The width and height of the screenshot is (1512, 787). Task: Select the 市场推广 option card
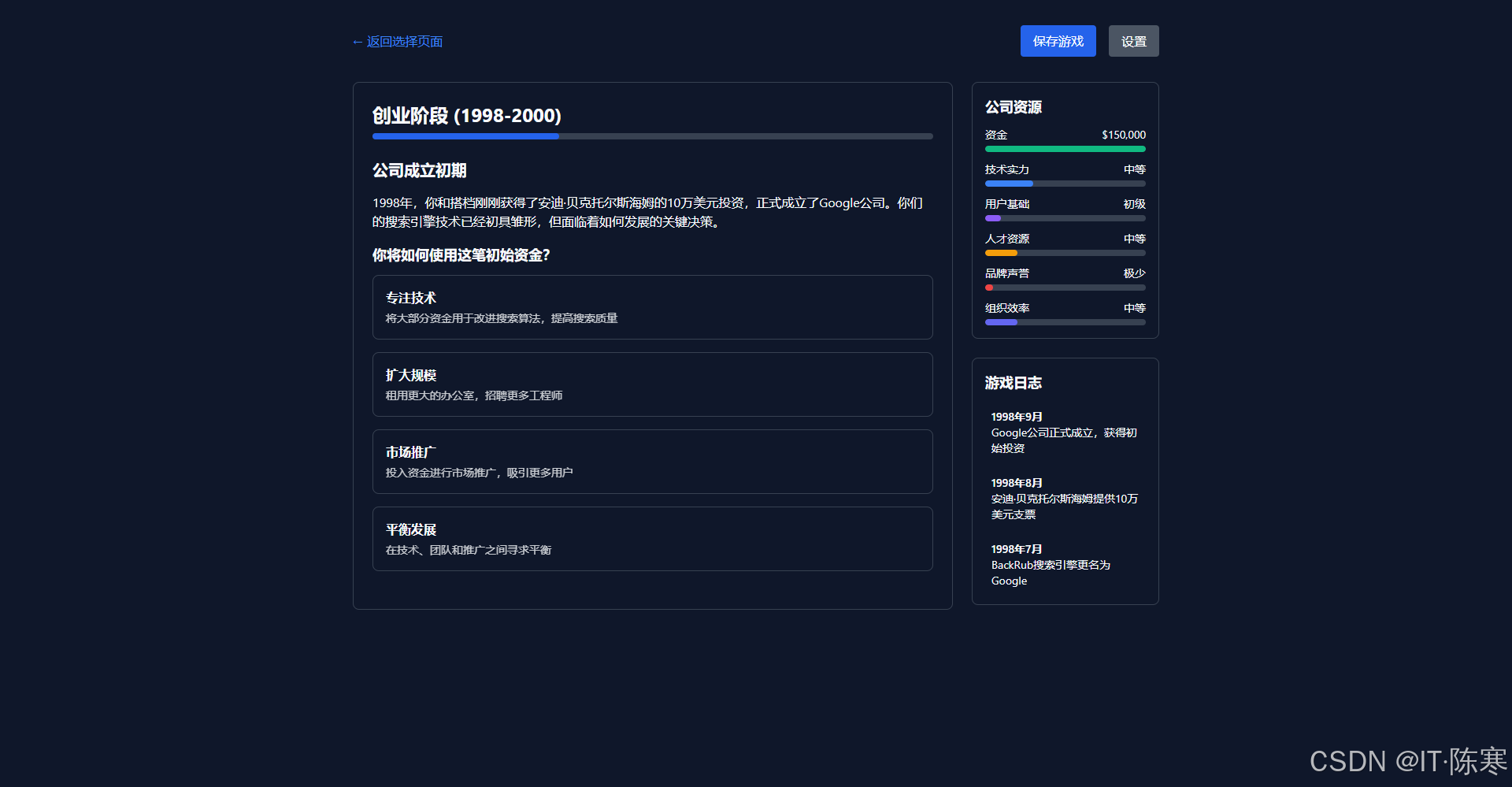point(652,462)
